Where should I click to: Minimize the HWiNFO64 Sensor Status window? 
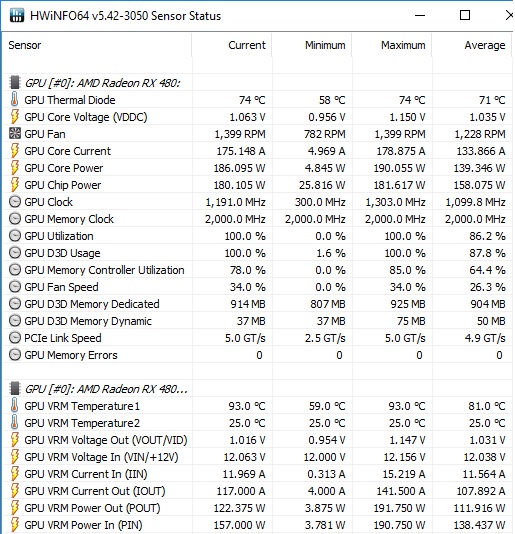point(420,15)
